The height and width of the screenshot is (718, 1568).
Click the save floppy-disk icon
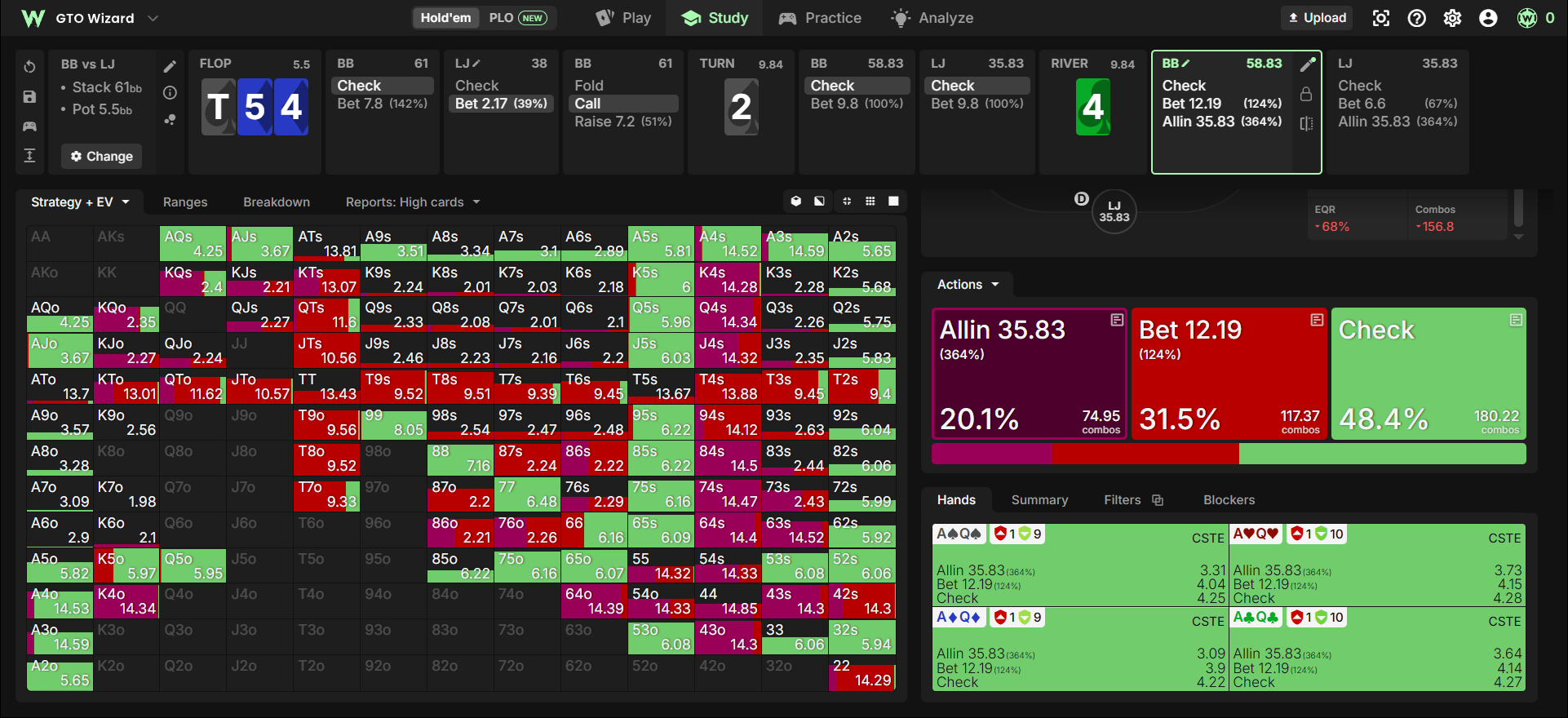click(x=29, y=96)
